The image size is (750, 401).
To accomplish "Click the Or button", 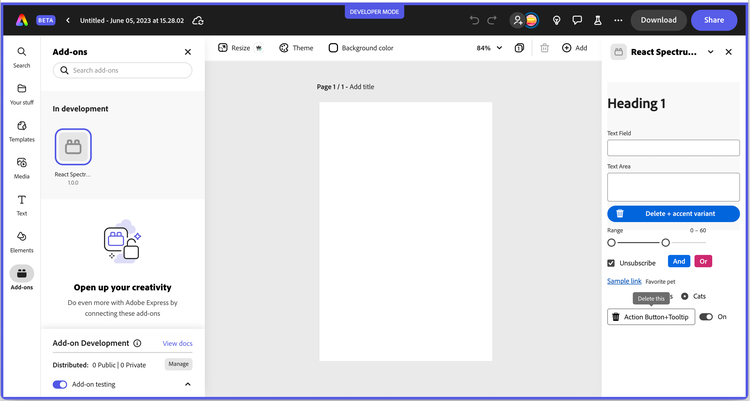I will (703, 261).
